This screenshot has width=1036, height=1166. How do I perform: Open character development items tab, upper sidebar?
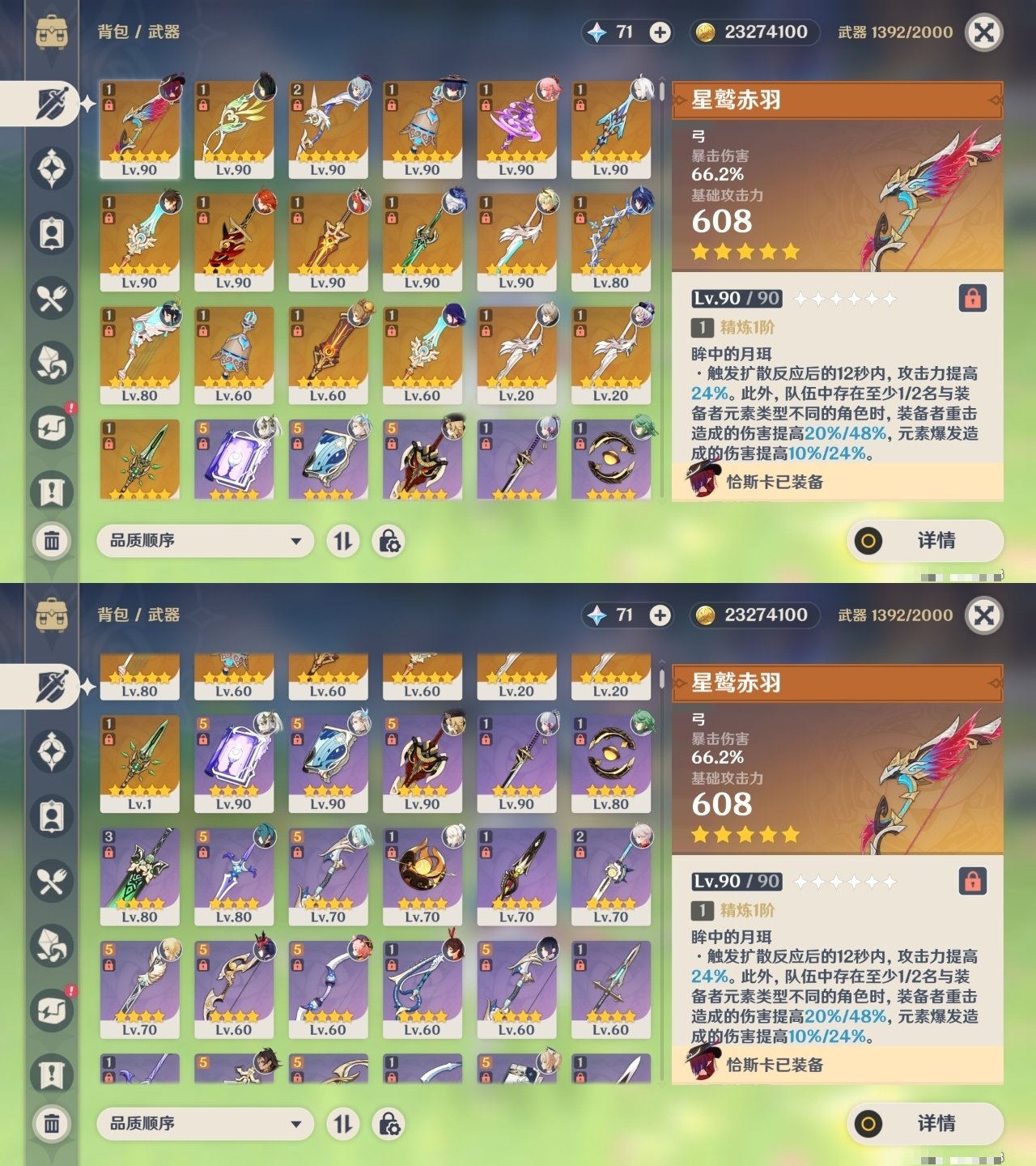(x=52, y=233)
